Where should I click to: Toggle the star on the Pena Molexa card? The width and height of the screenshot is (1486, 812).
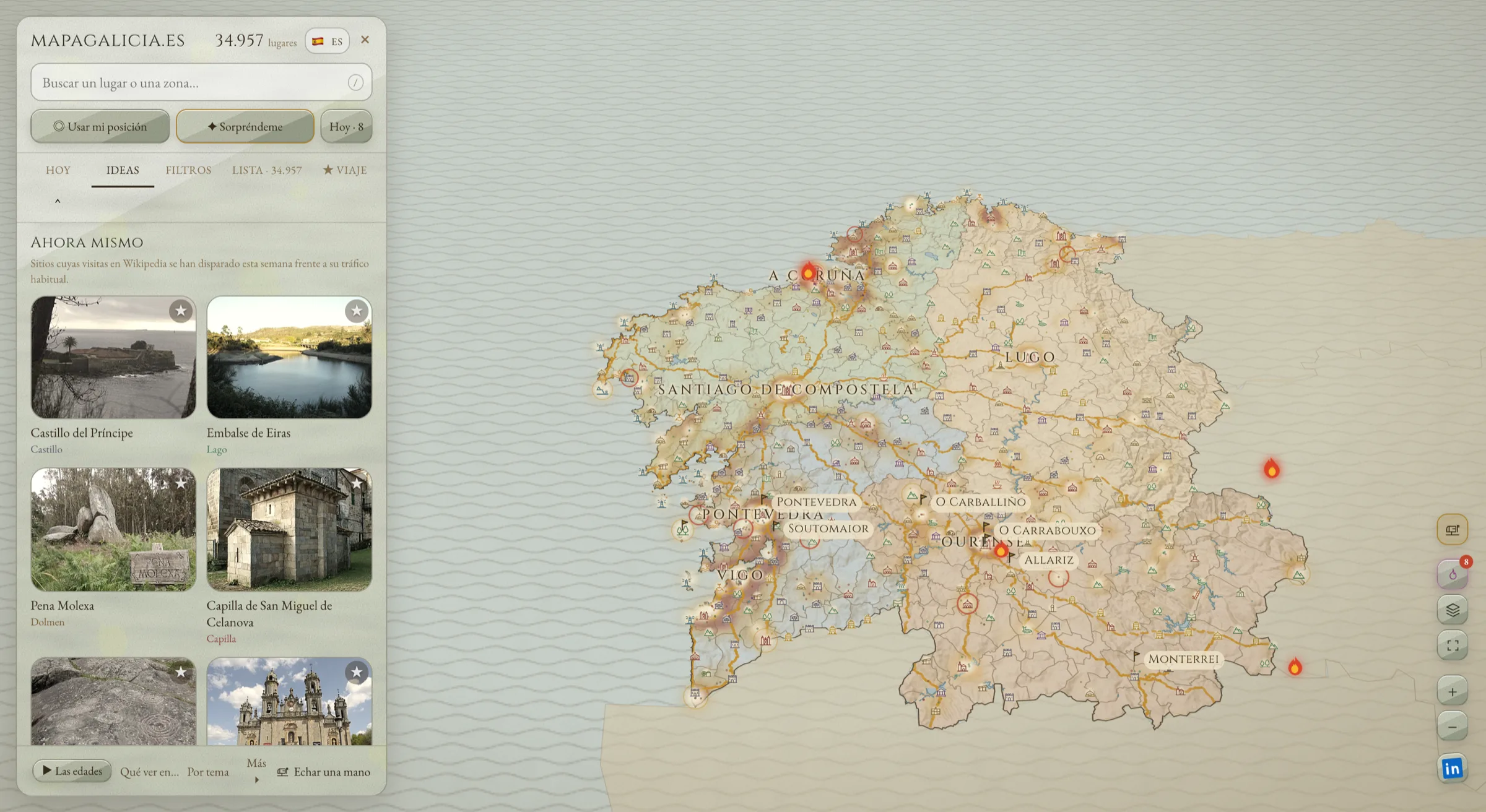point(181,483)
